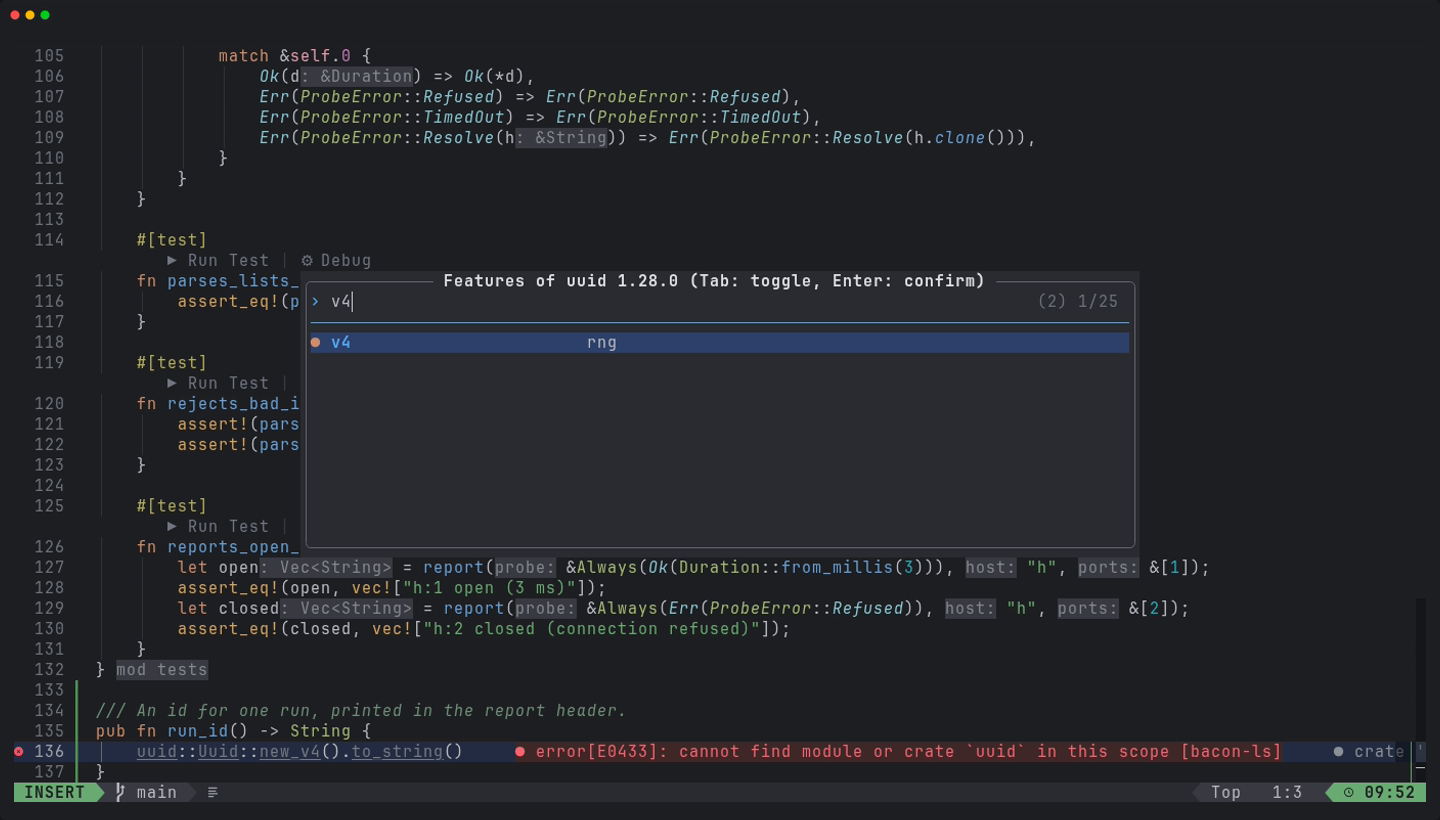Click the 09:52 time in the statusline

[1390, 792]
